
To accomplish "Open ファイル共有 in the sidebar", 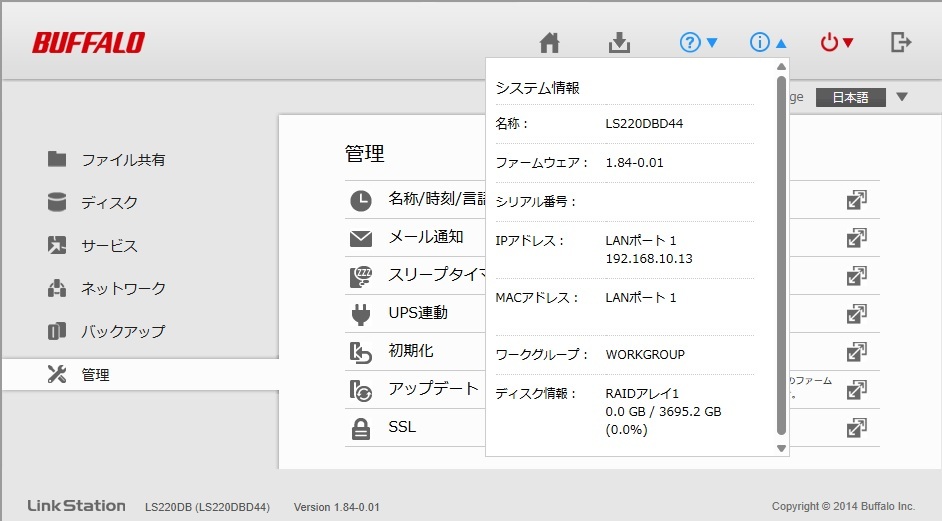I will point(123,160).
